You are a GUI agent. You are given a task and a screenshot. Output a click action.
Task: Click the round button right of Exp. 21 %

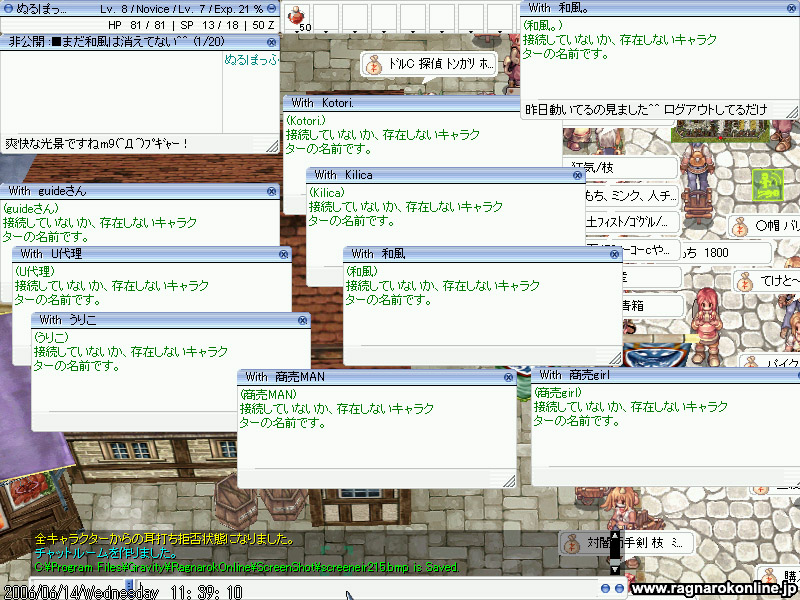click(272, 8)
